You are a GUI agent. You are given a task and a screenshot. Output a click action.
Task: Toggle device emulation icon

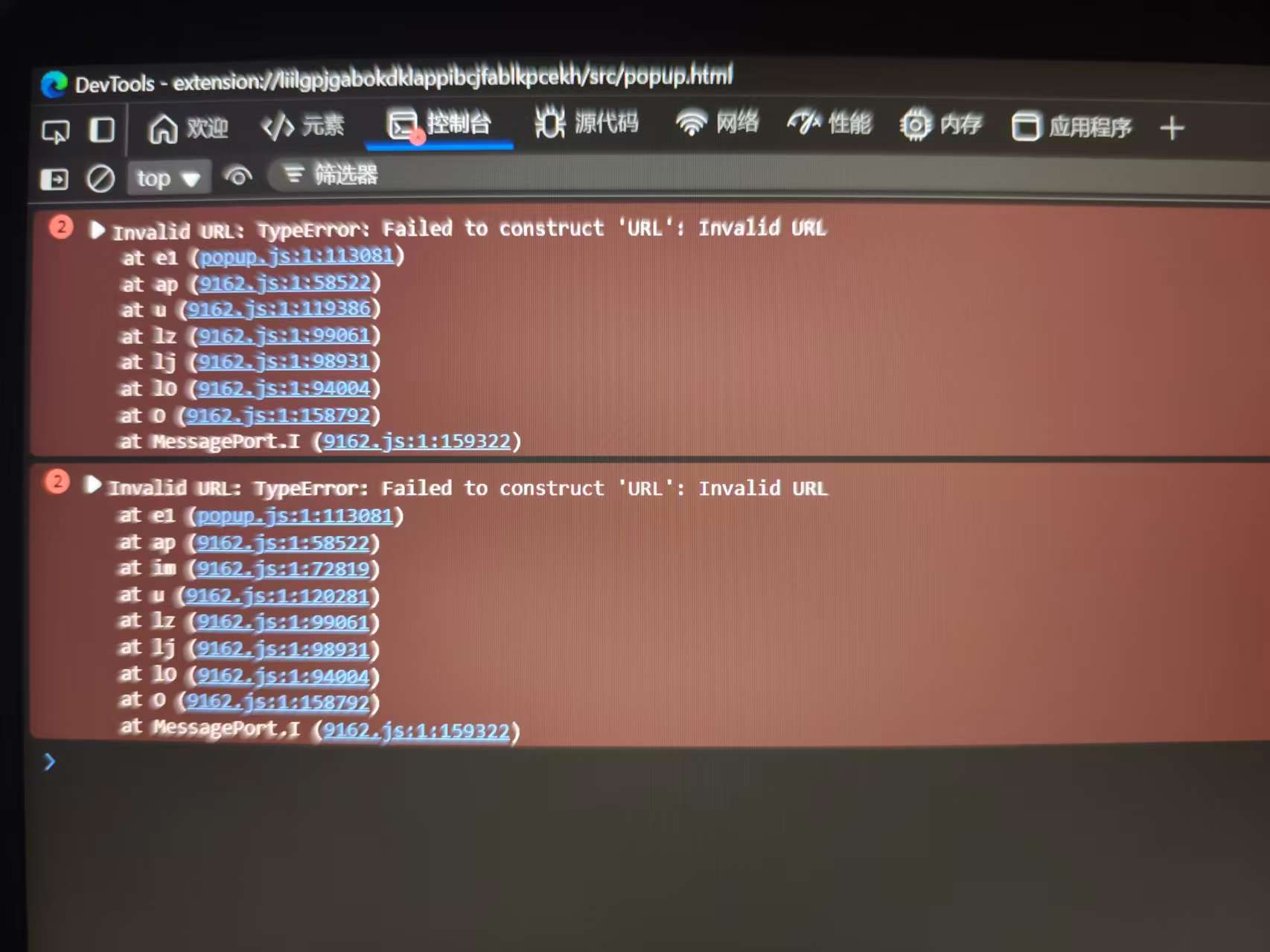click(102, 130)
